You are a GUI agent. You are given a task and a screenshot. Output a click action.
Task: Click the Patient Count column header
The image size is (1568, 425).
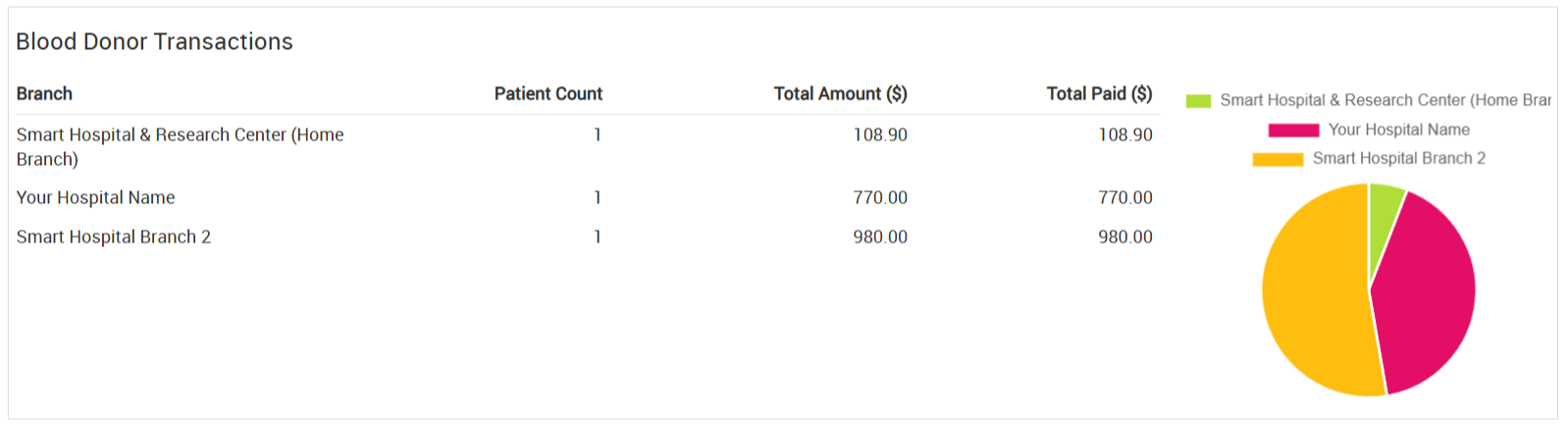coord(549,93)
